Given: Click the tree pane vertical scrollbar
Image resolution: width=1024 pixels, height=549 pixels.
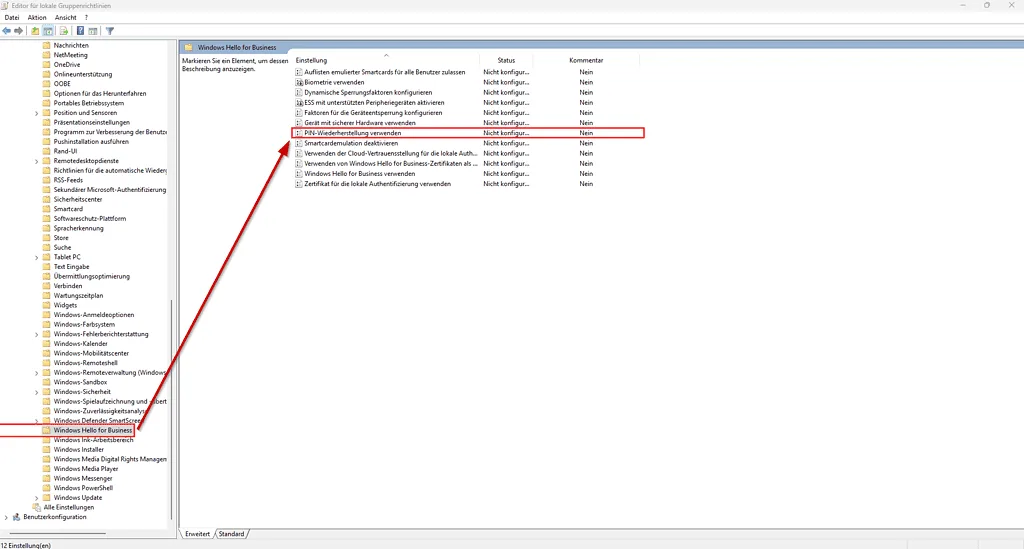Looking at the screenshot, I should click(x=172, y=411).
